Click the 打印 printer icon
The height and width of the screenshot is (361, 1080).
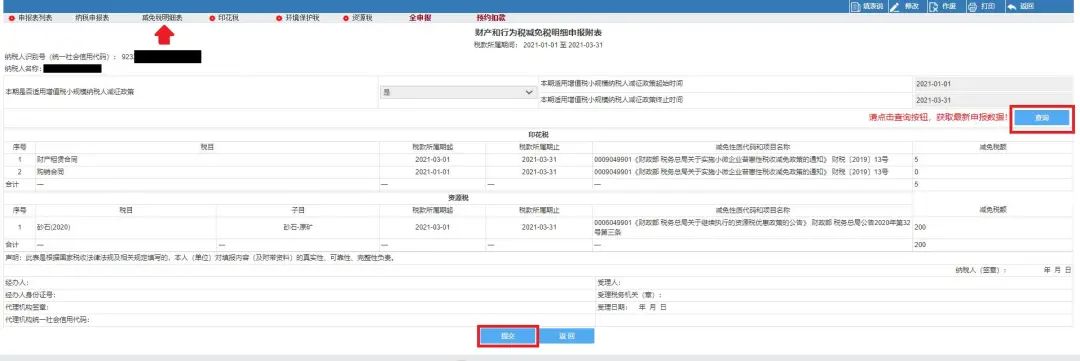[x=972, y=6]
